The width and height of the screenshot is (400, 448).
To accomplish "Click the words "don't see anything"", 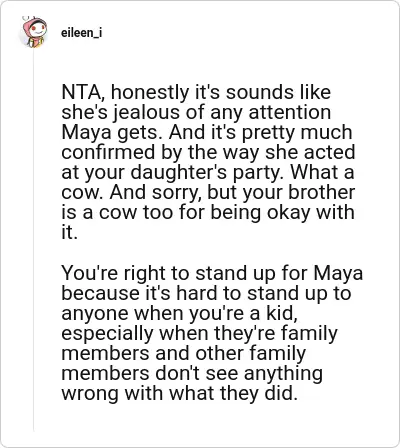I will pos(239,374).
